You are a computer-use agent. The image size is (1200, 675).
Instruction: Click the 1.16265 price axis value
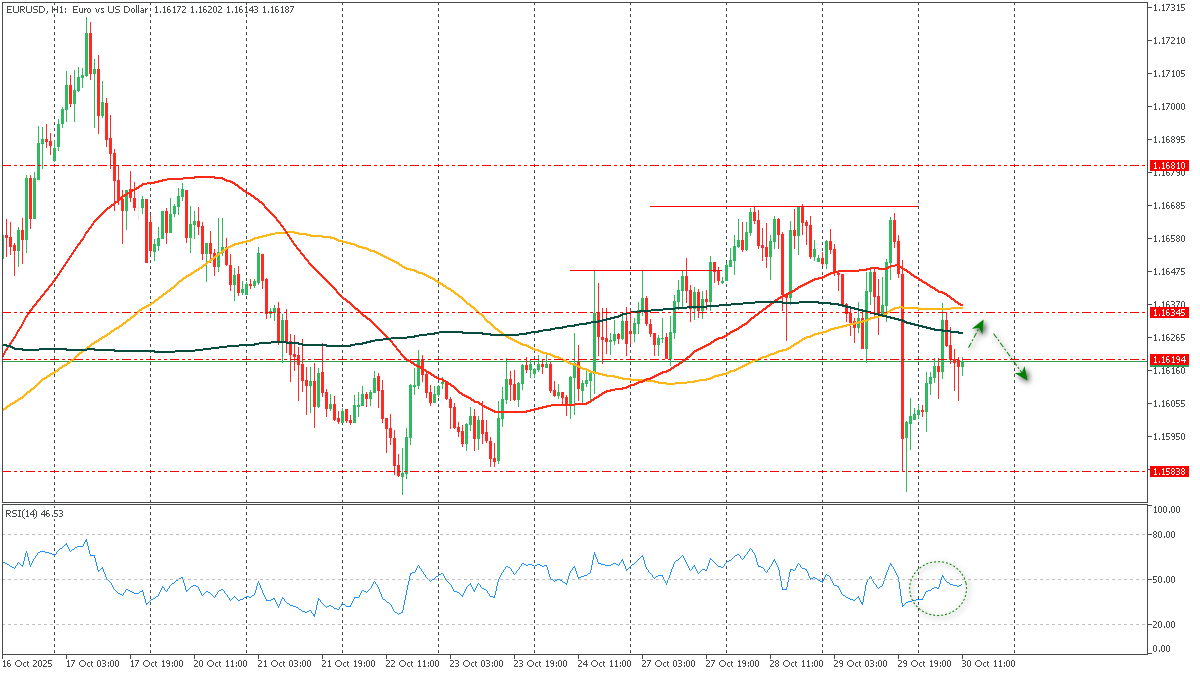coord(1169,337)
